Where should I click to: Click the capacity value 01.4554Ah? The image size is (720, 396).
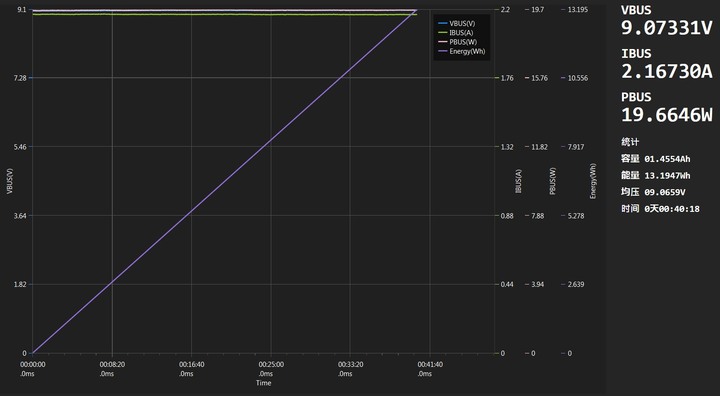(x=667, y=159)
